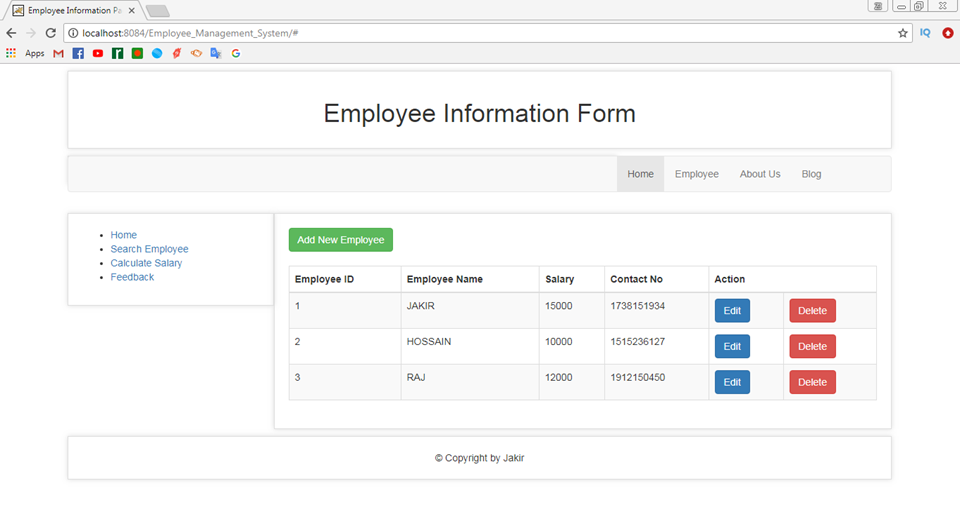Click the Google bookmark icon
Screen dimensions: 960x509
pyautogui.click(x=235, y=53)
